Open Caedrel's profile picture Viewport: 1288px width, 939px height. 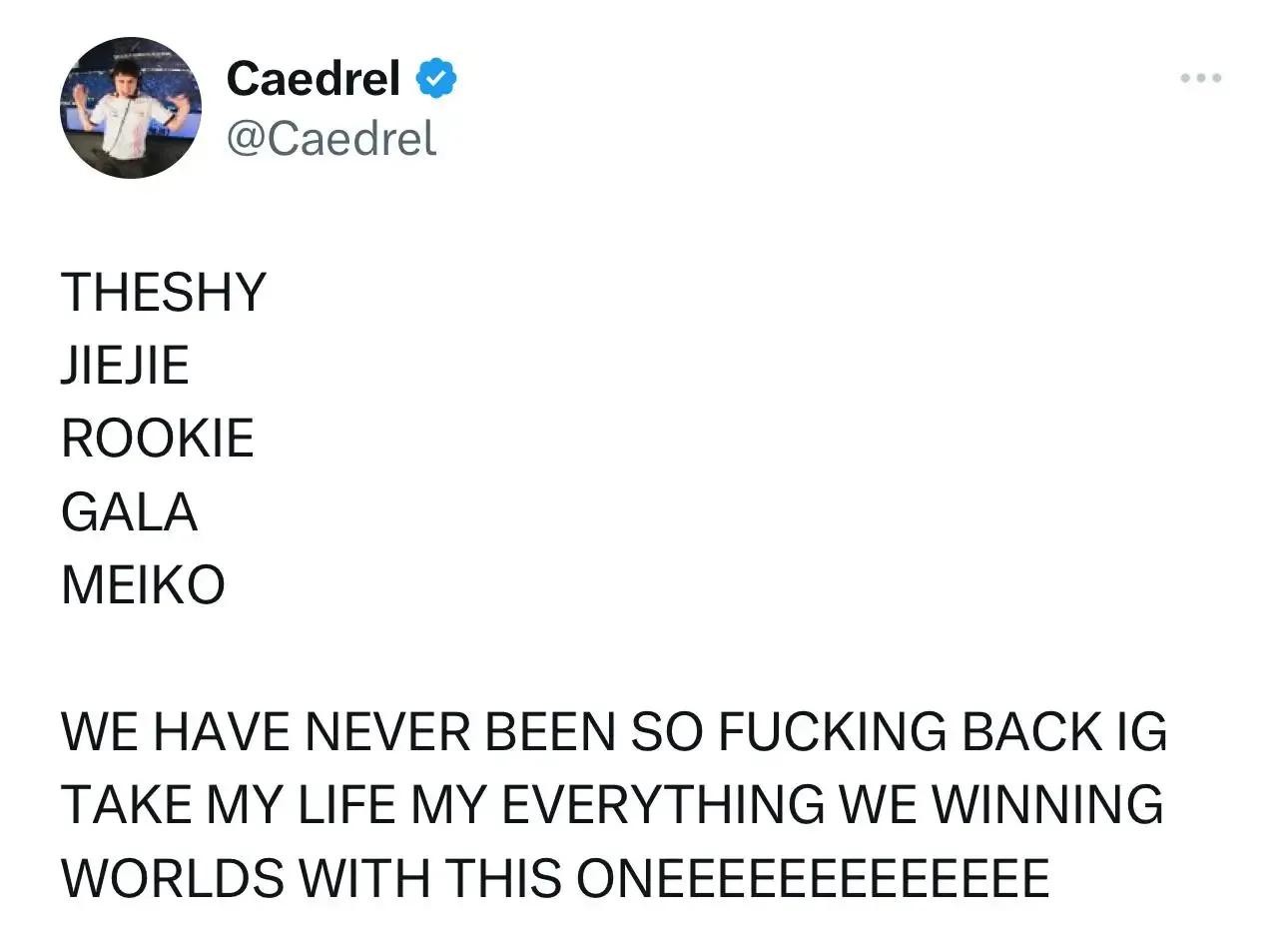131,108
